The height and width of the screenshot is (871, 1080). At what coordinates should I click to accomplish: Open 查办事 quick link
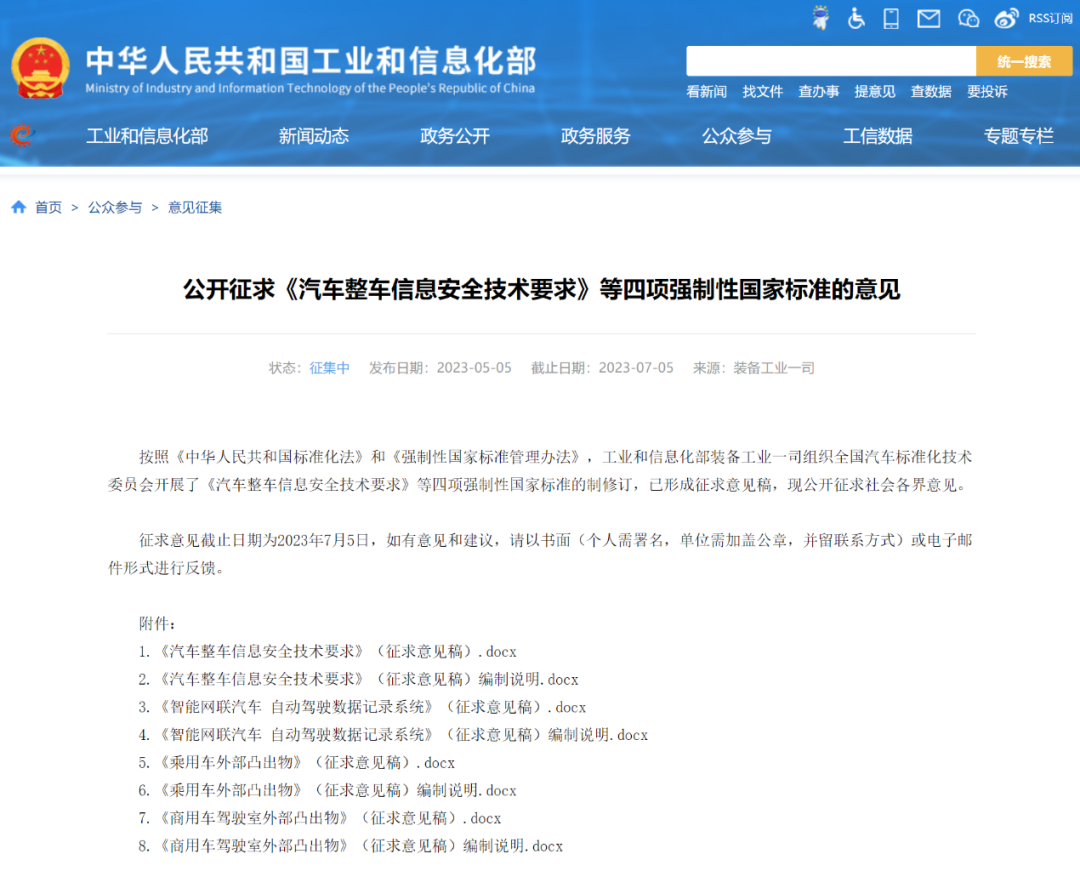pos(819,92)
